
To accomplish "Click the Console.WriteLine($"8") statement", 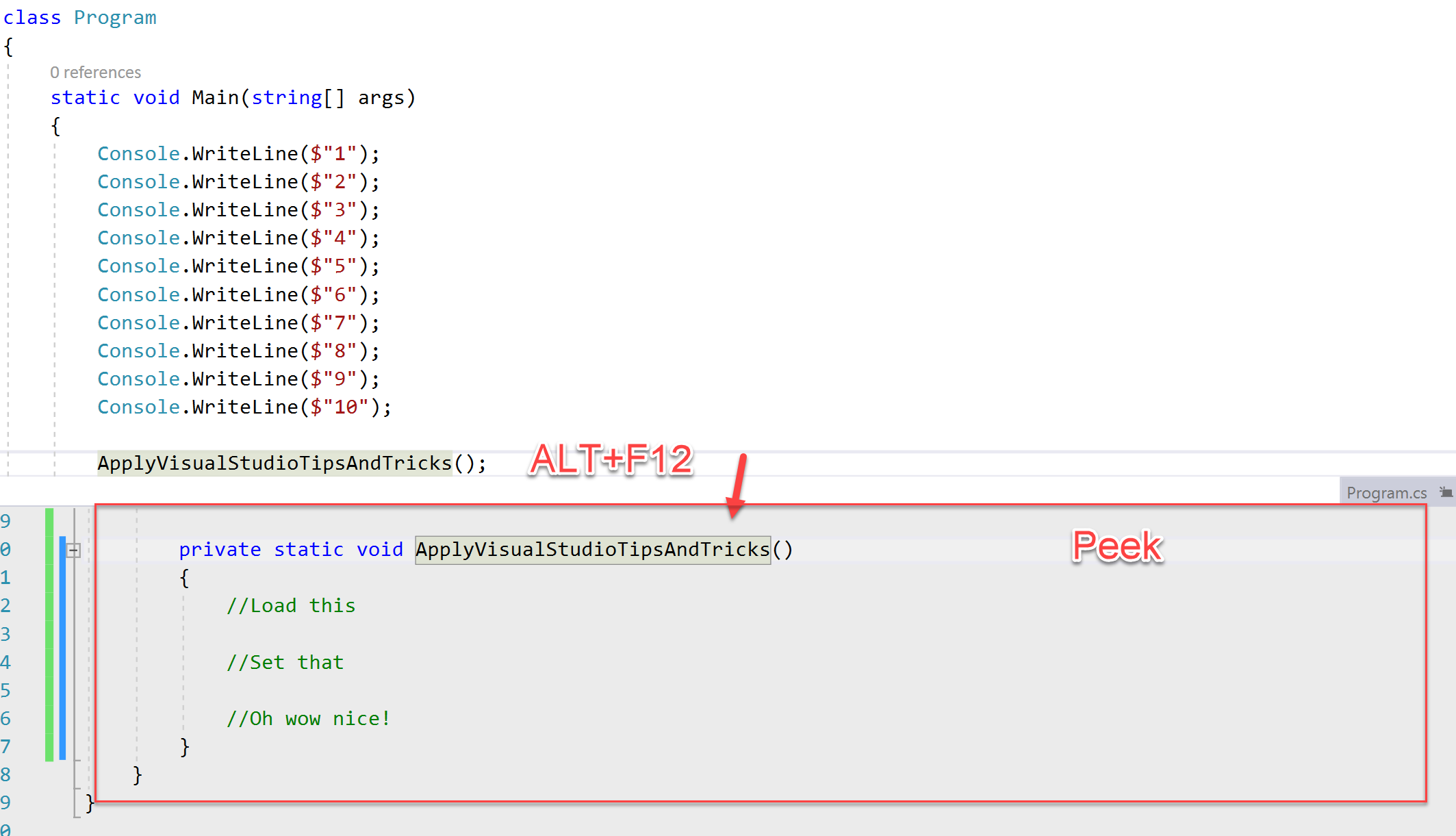I will coord(238,351).
